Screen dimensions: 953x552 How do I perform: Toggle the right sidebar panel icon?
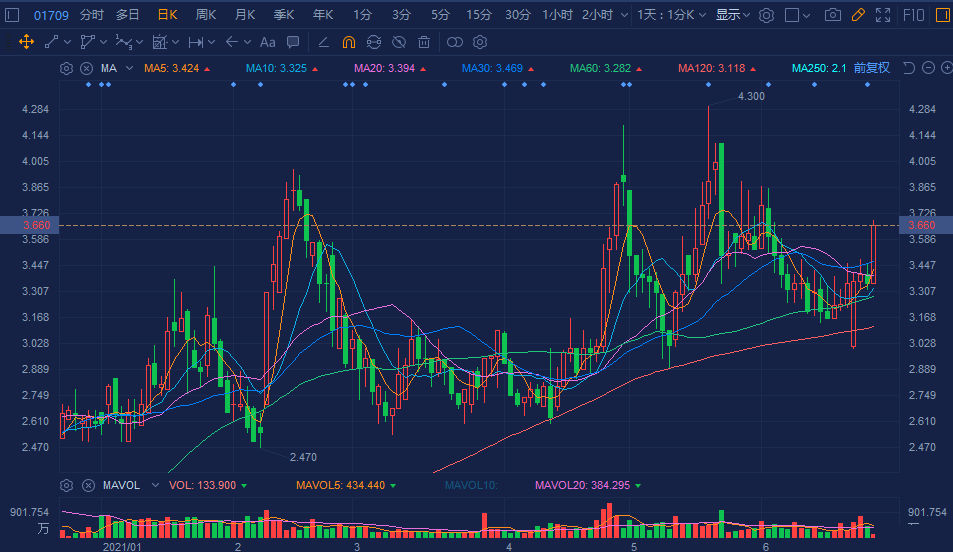click(943, 15)
